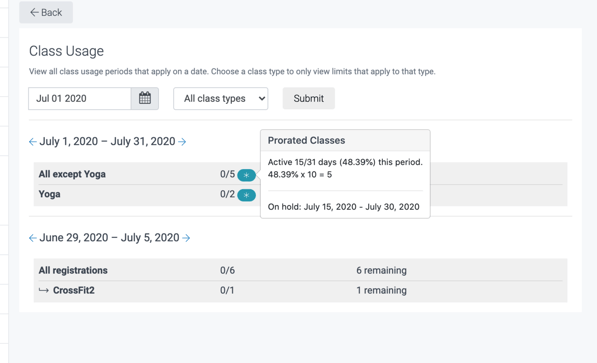
Task: Click the 6 remaining text
Action: pos(382,270)
